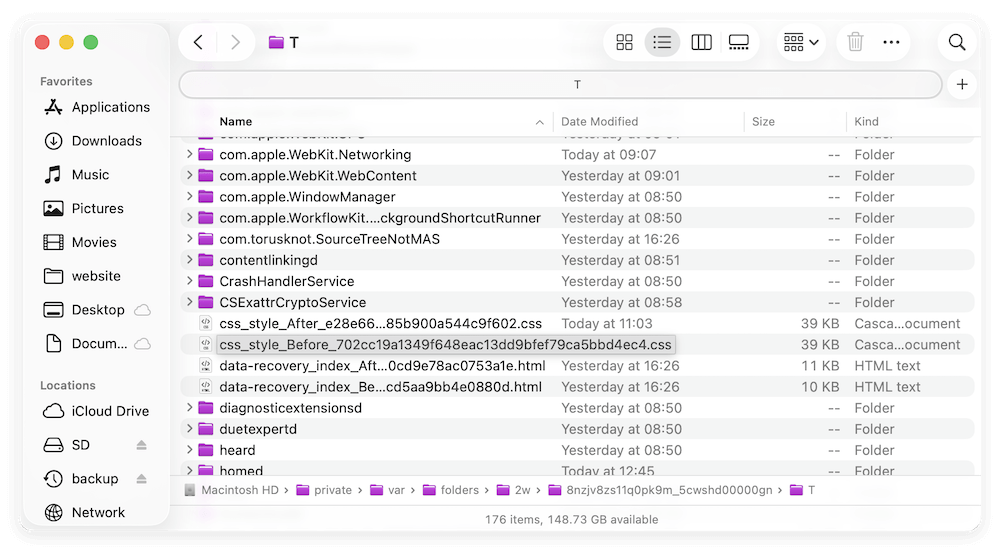Expand com.torusknot.SourceTreeNotMAS folder
The height and width of the screenshot is (550, 1000).
(189, 239)
